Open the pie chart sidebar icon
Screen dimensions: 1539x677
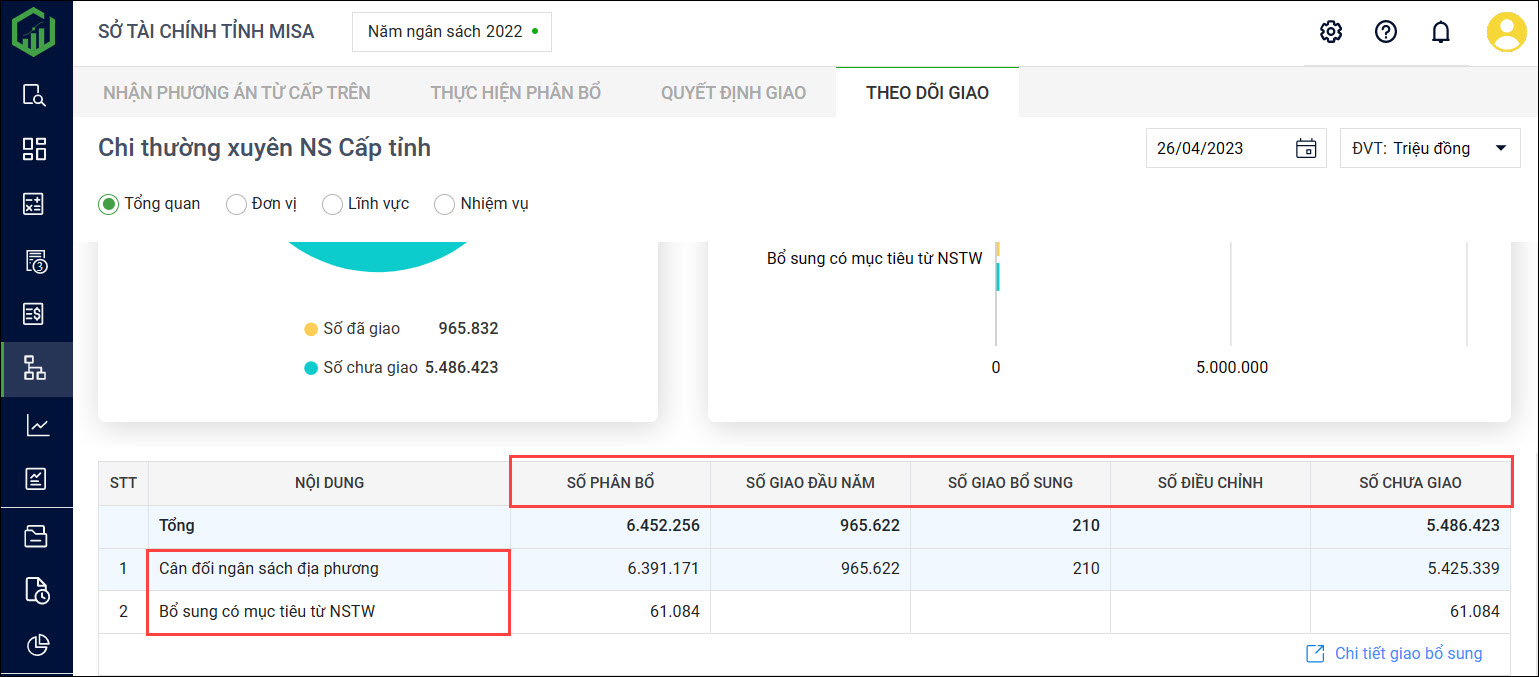37,645
